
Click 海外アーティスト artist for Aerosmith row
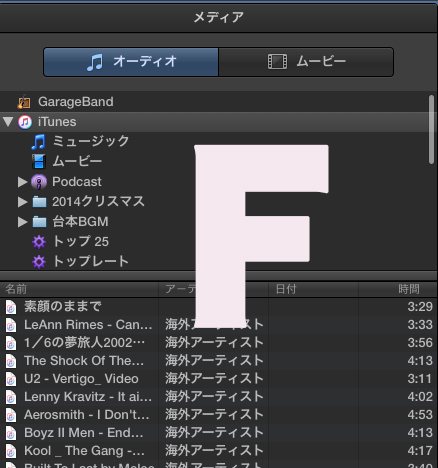pos(214,415)
